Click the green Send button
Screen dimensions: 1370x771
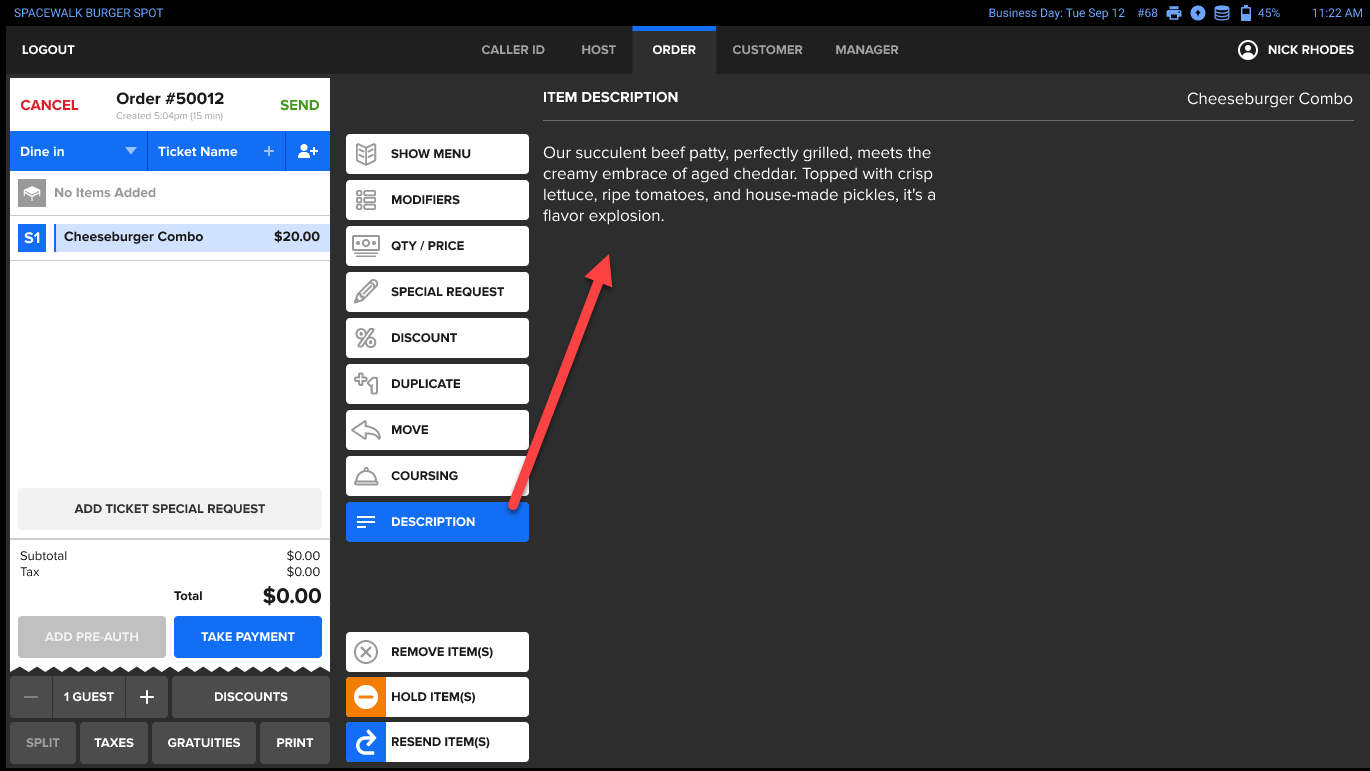(x=299, y=105)
